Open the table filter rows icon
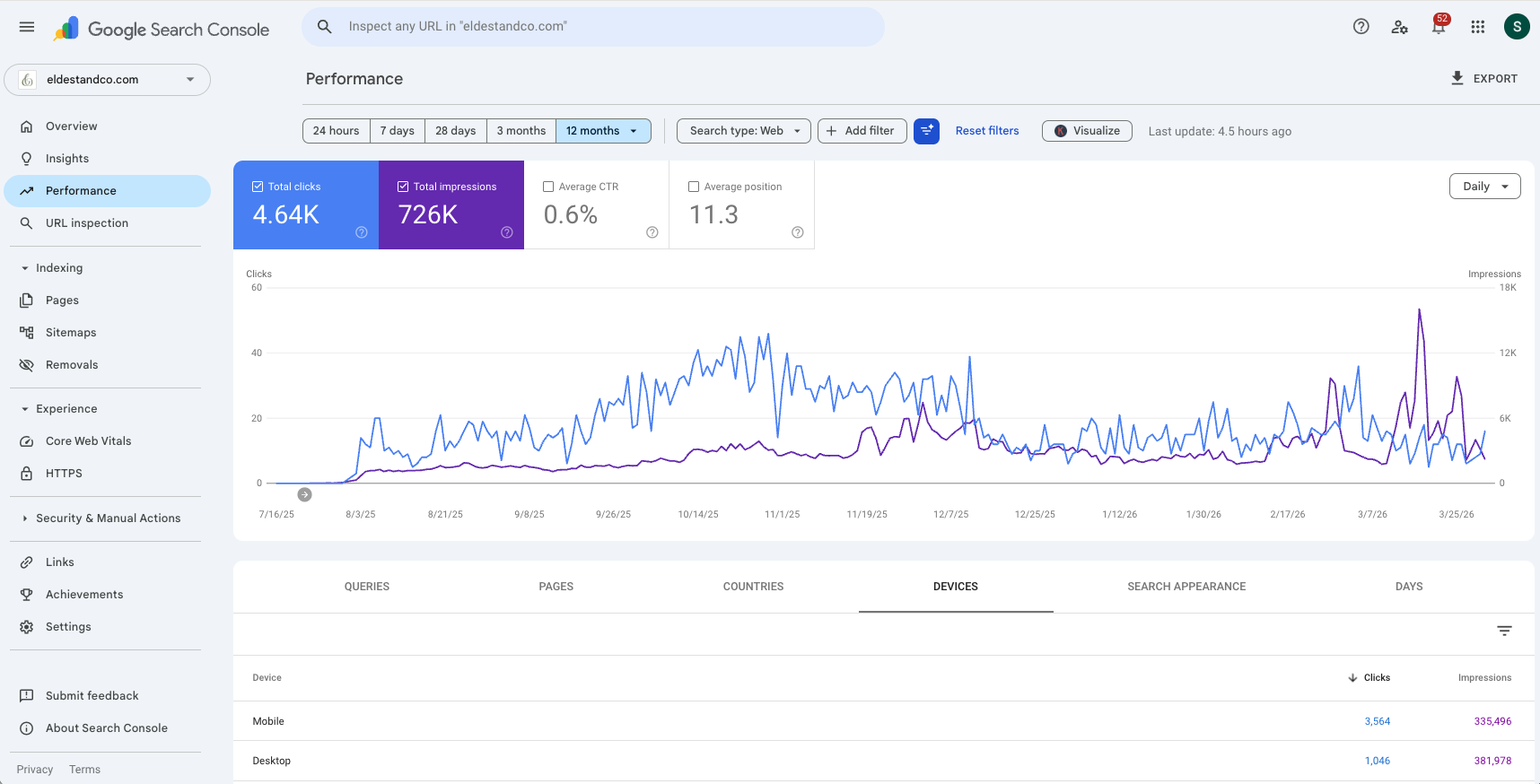 1505,632
